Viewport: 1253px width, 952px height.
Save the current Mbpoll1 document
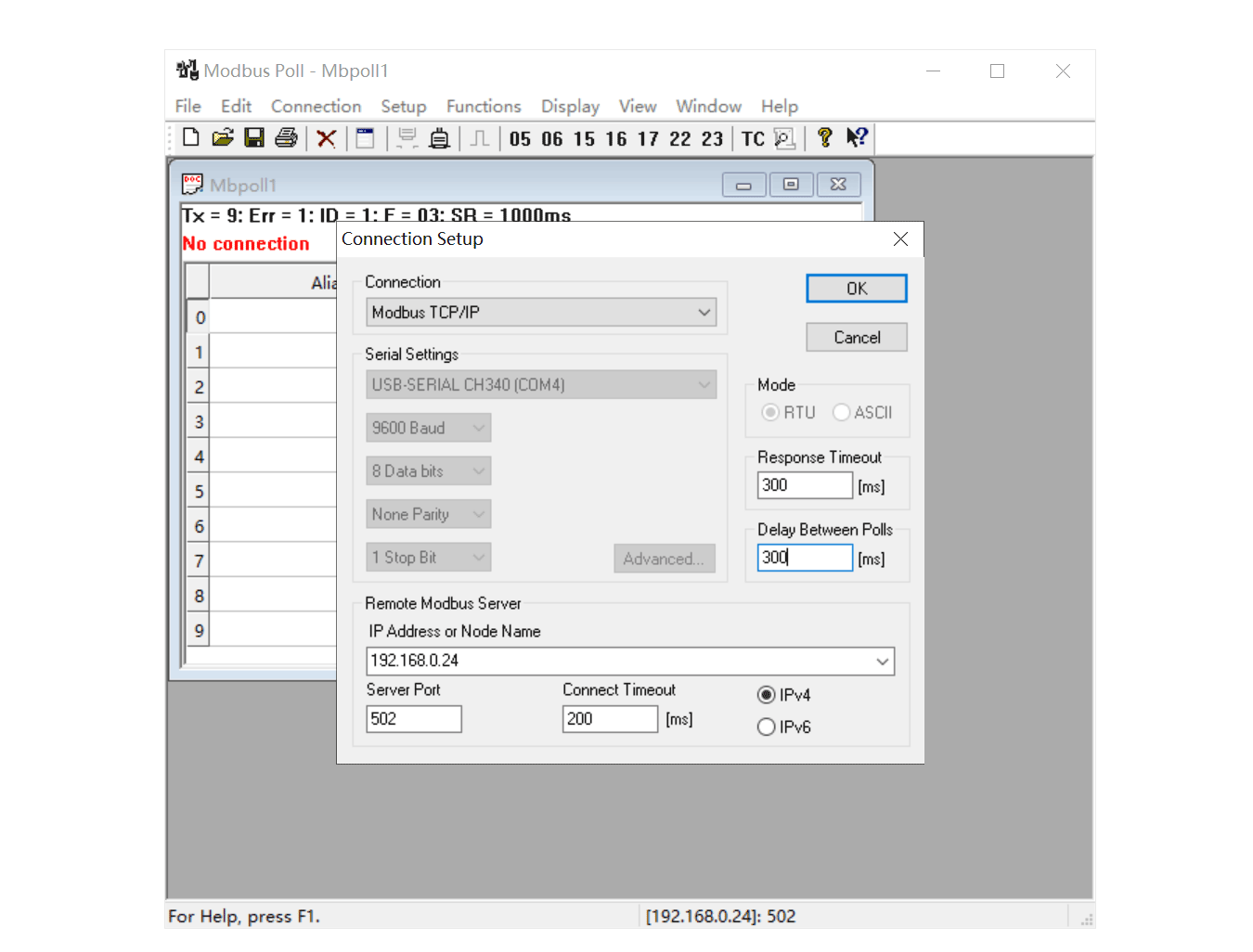tap(254, 137)
